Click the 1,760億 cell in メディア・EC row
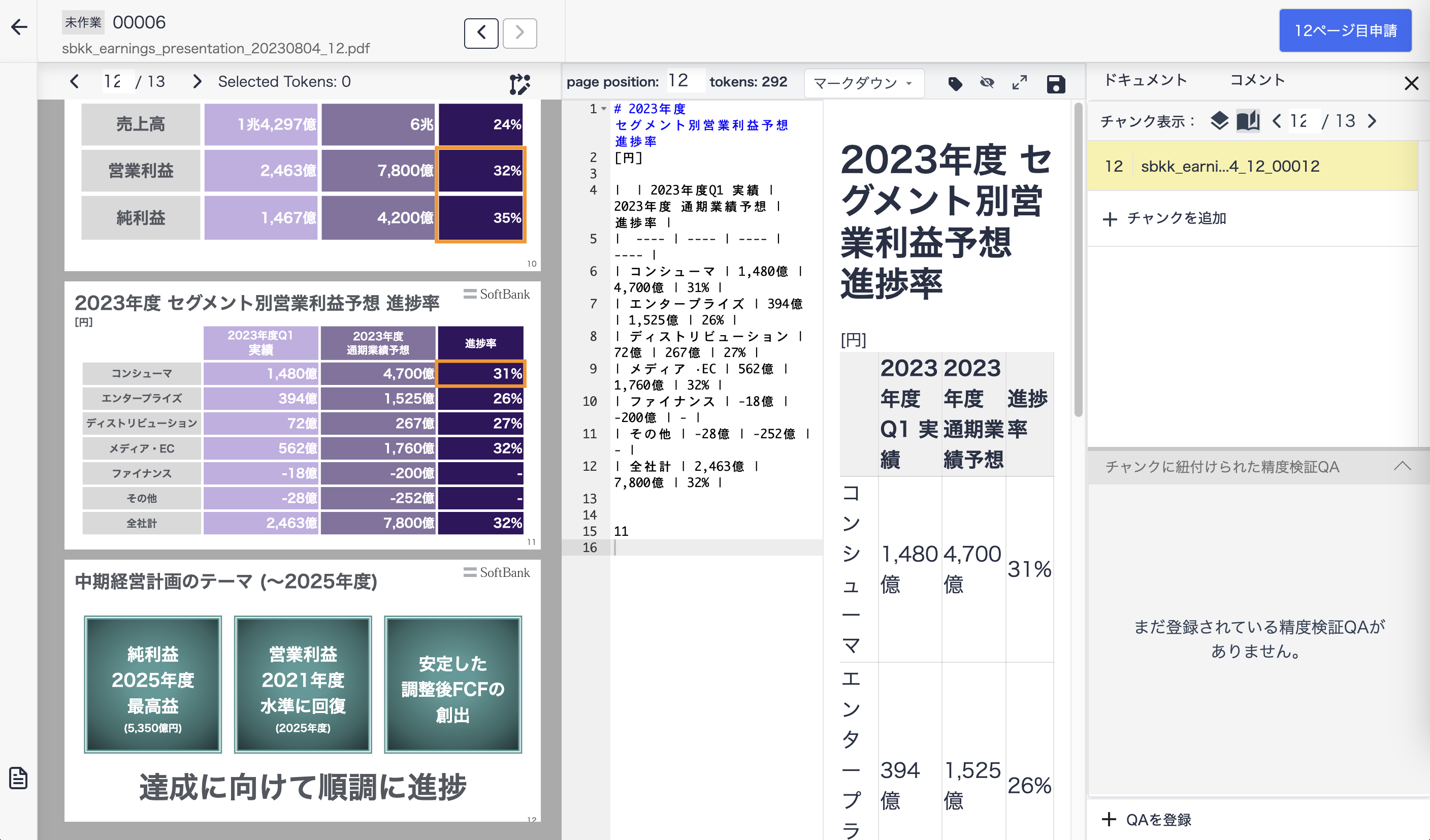 click(x=378, y=448)
